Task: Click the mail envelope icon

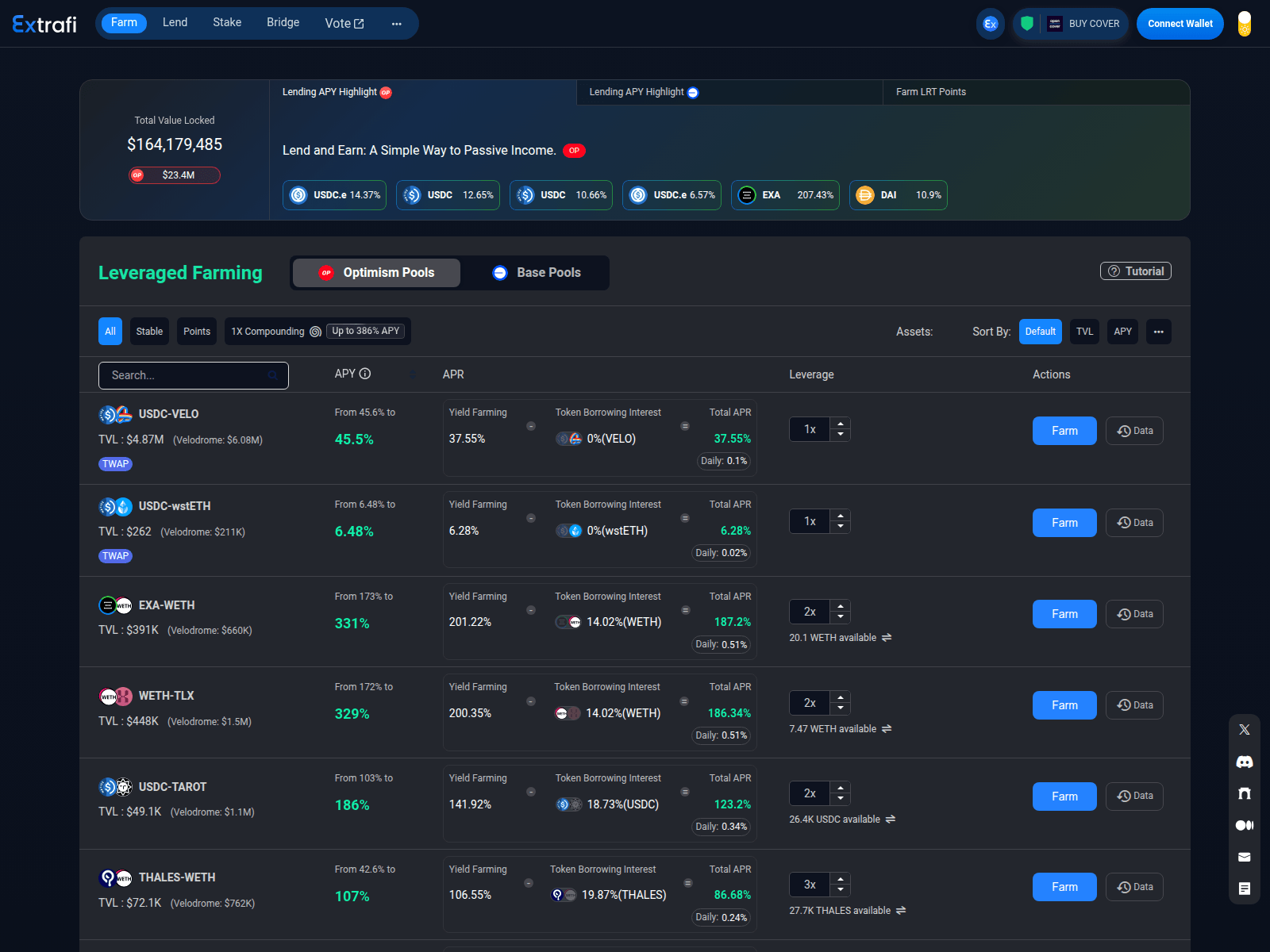Action: click(x=1245, y=857)
